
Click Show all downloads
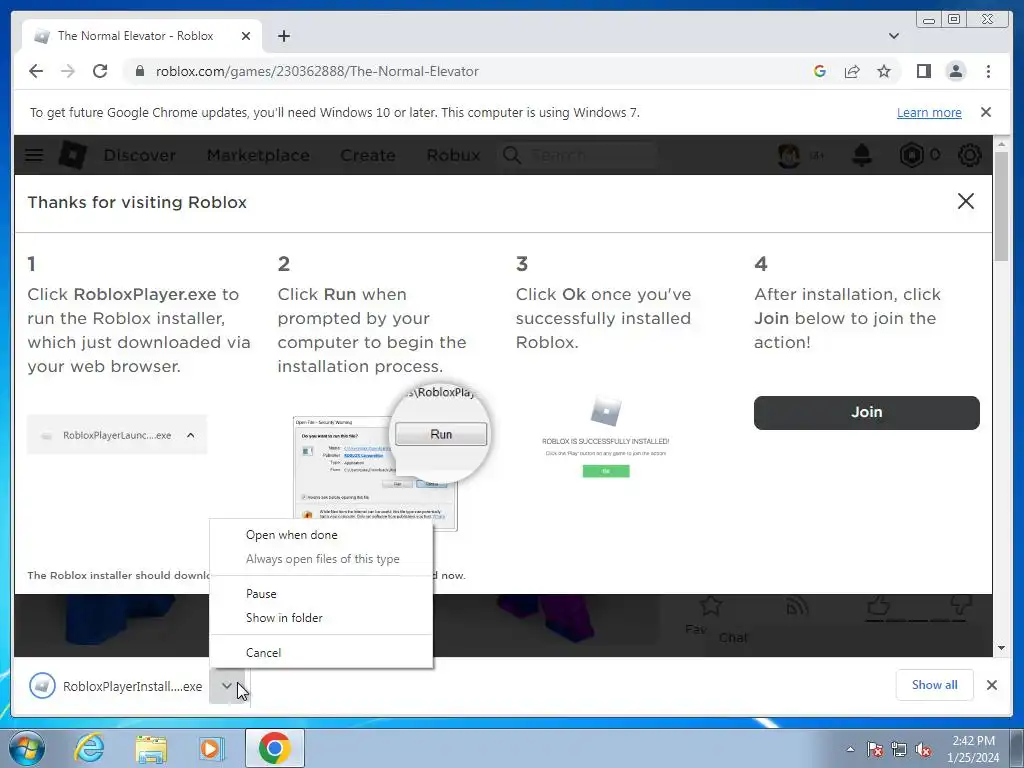935,684
